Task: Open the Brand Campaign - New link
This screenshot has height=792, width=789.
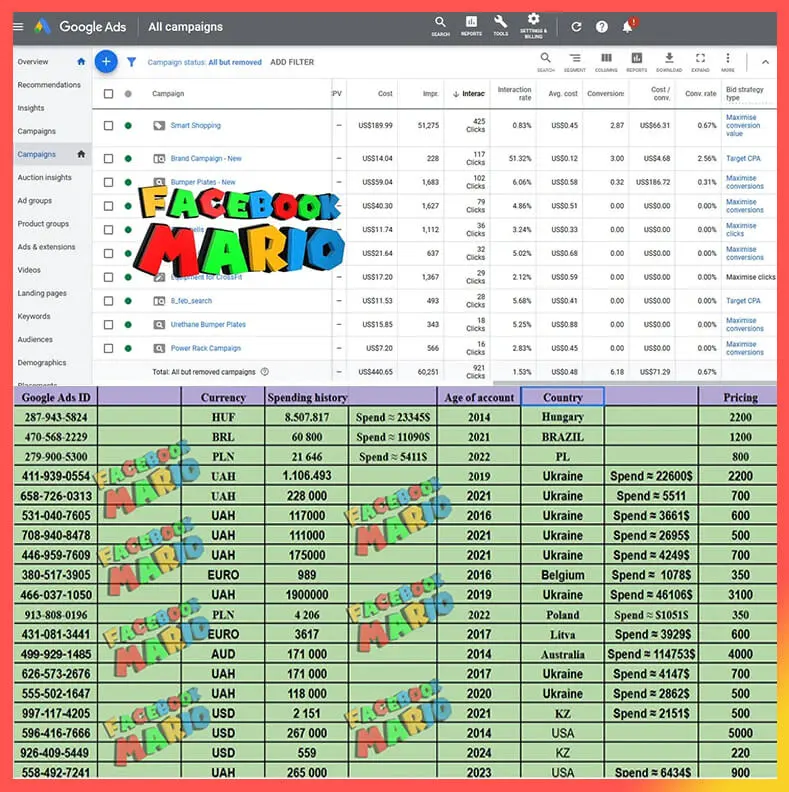Action: point(206,159)
